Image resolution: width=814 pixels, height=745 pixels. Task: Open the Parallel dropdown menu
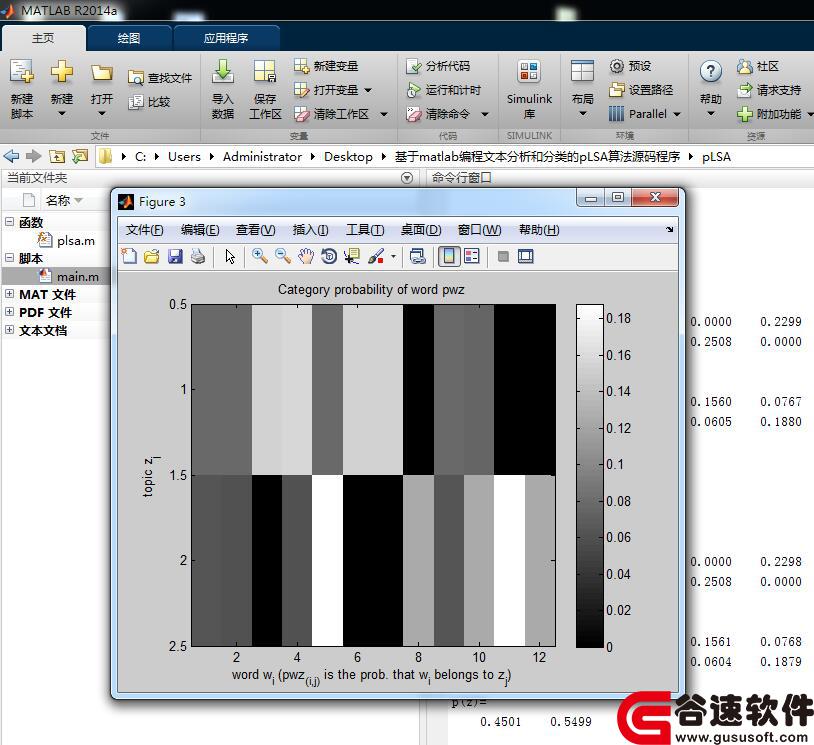pyautogui.click(x=677, y=114)
